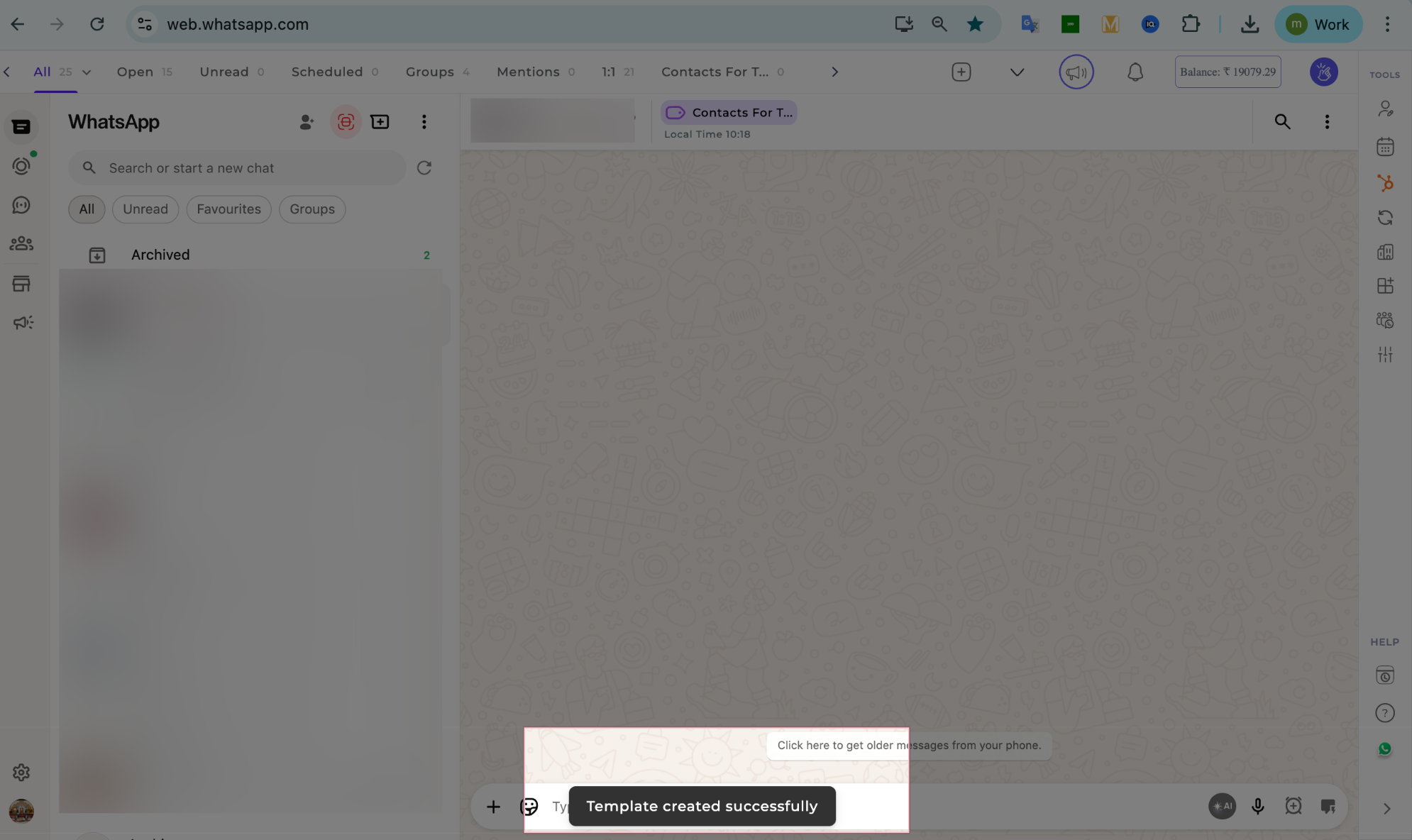Image resolution: width=1412 pixels, height=840 pixels.
Task: Switch to the Scheduled tab
Action: 327,72
